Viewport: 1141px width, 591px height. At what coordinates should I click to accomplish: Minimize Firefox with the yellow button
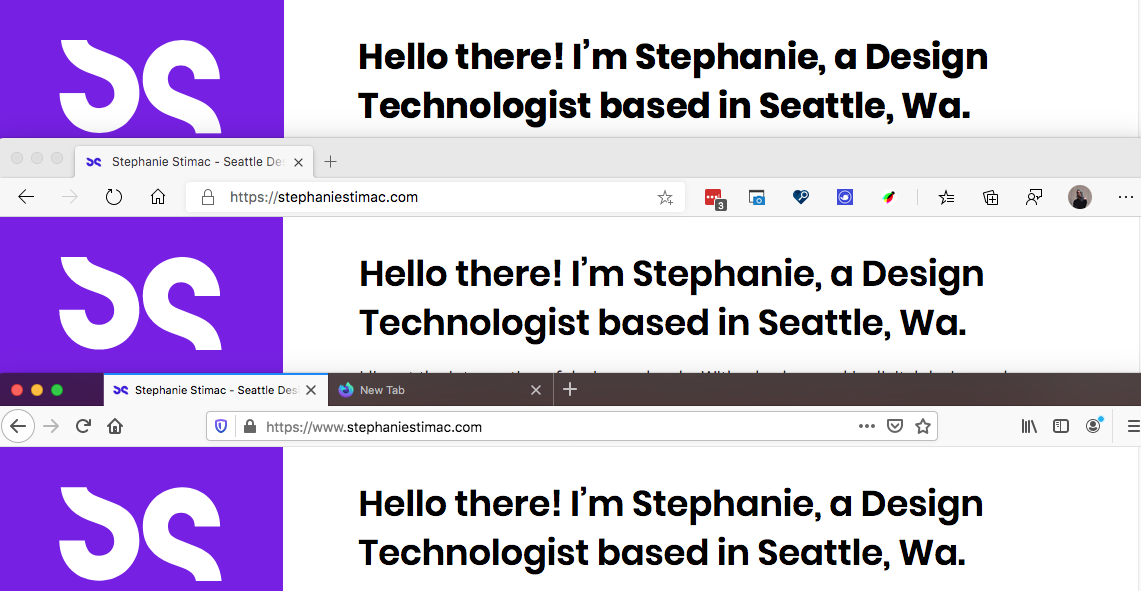pos(37,390)
